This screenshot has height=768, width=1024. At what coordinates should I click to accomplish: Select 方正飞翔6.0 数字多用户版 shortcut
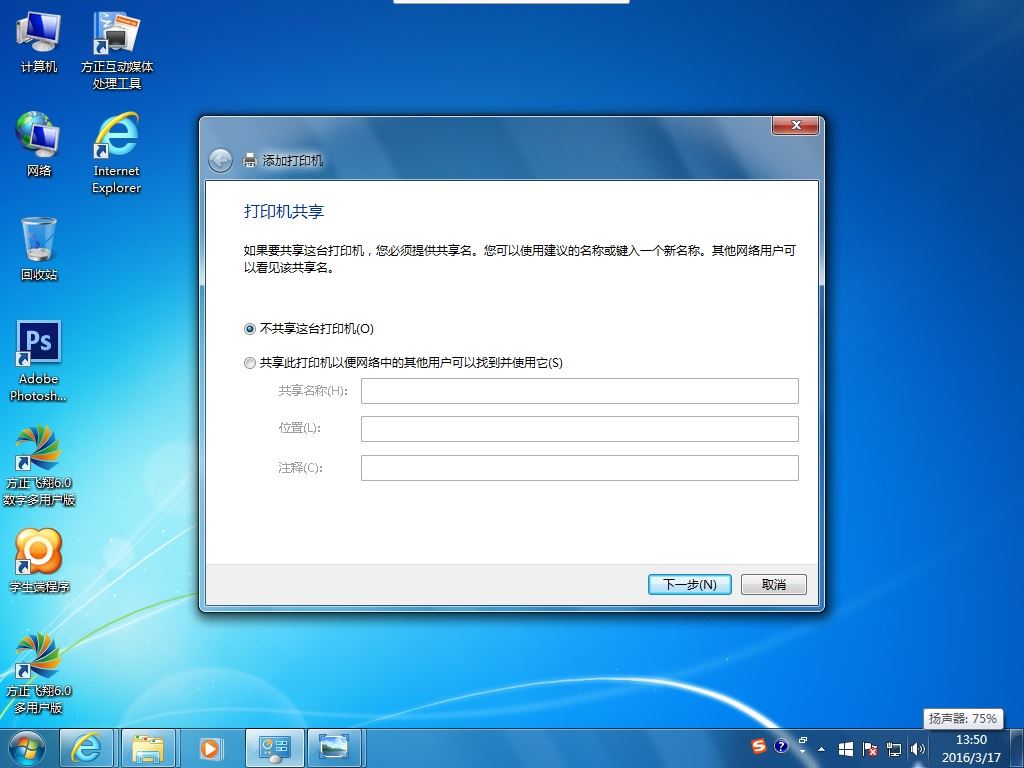39,466
